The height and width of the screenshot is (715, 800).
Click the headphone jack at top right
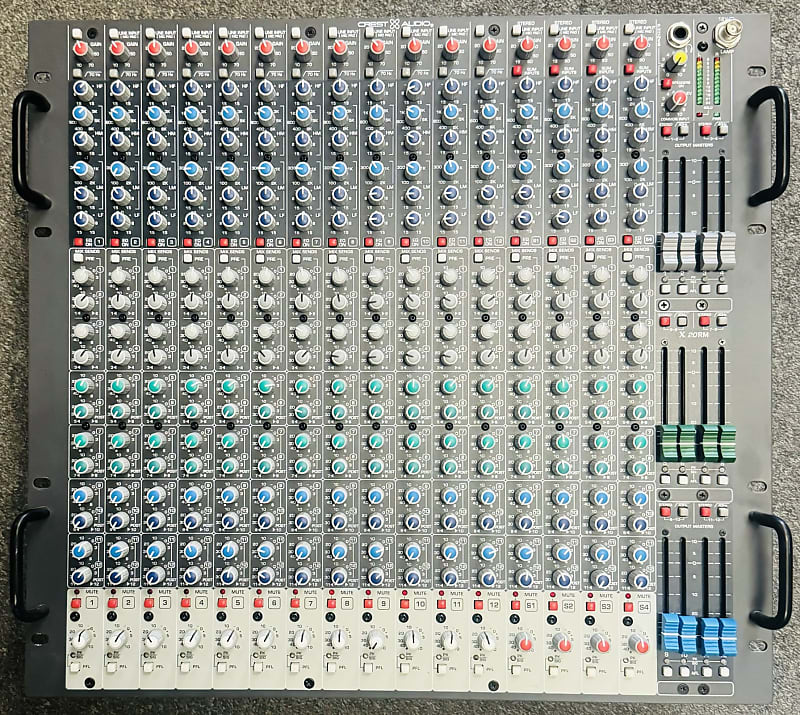tap(679, 34)
